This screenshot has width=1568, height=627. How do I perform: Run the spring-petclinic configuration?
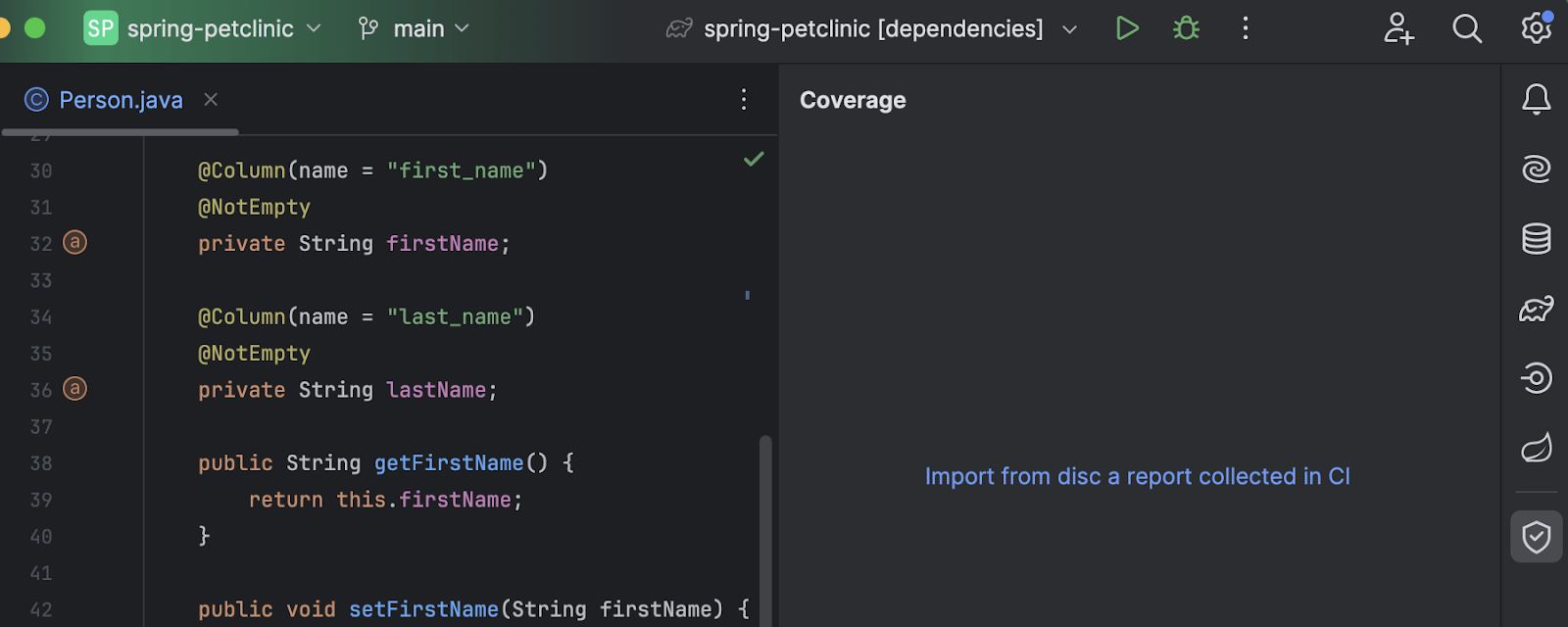click(1127, 28)
